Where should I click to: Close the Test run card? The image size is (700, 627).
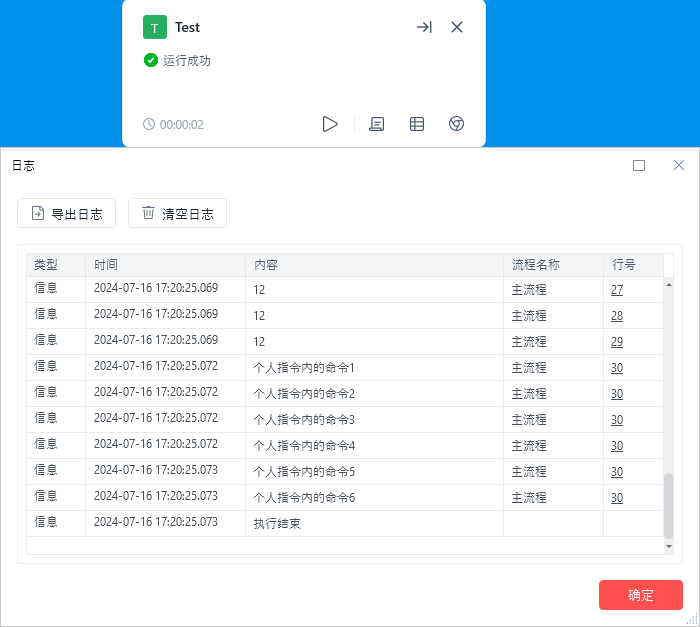pyautogui.click(x=457, y=27)
